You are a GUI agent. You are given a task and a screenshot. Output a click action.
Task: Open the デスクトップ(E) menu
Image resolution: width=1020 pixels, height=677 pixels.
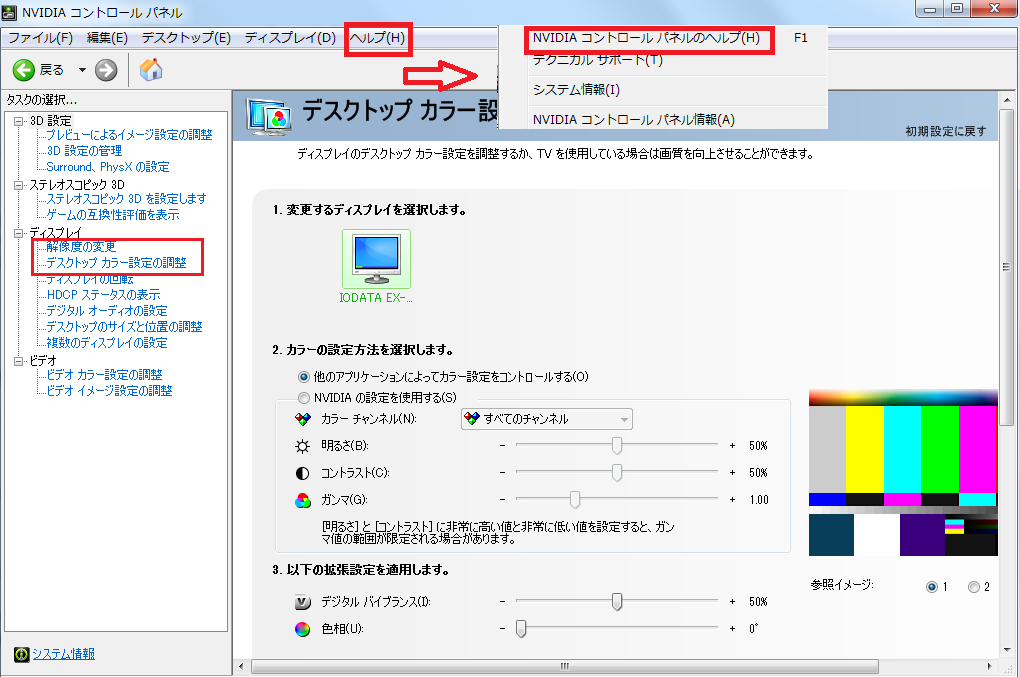coord(186,38)
